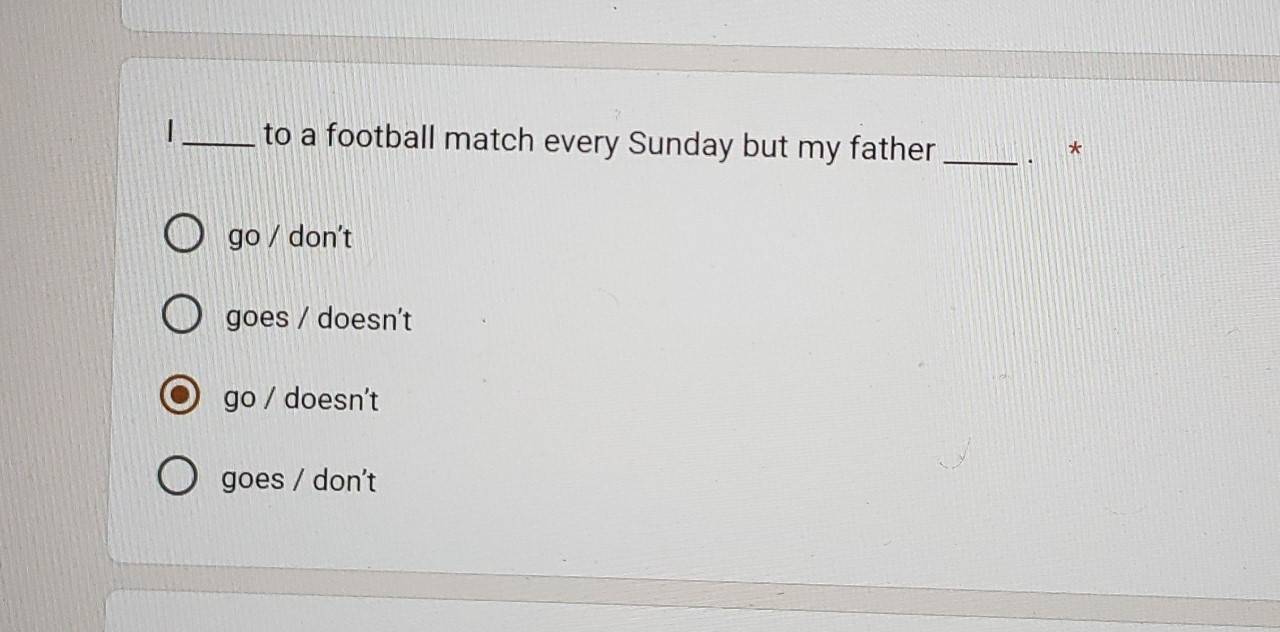Click the word "Sunday" in the question
The width and height of the screenshot is (1280, 632).
pyautogui.click(x=680, y=145)
